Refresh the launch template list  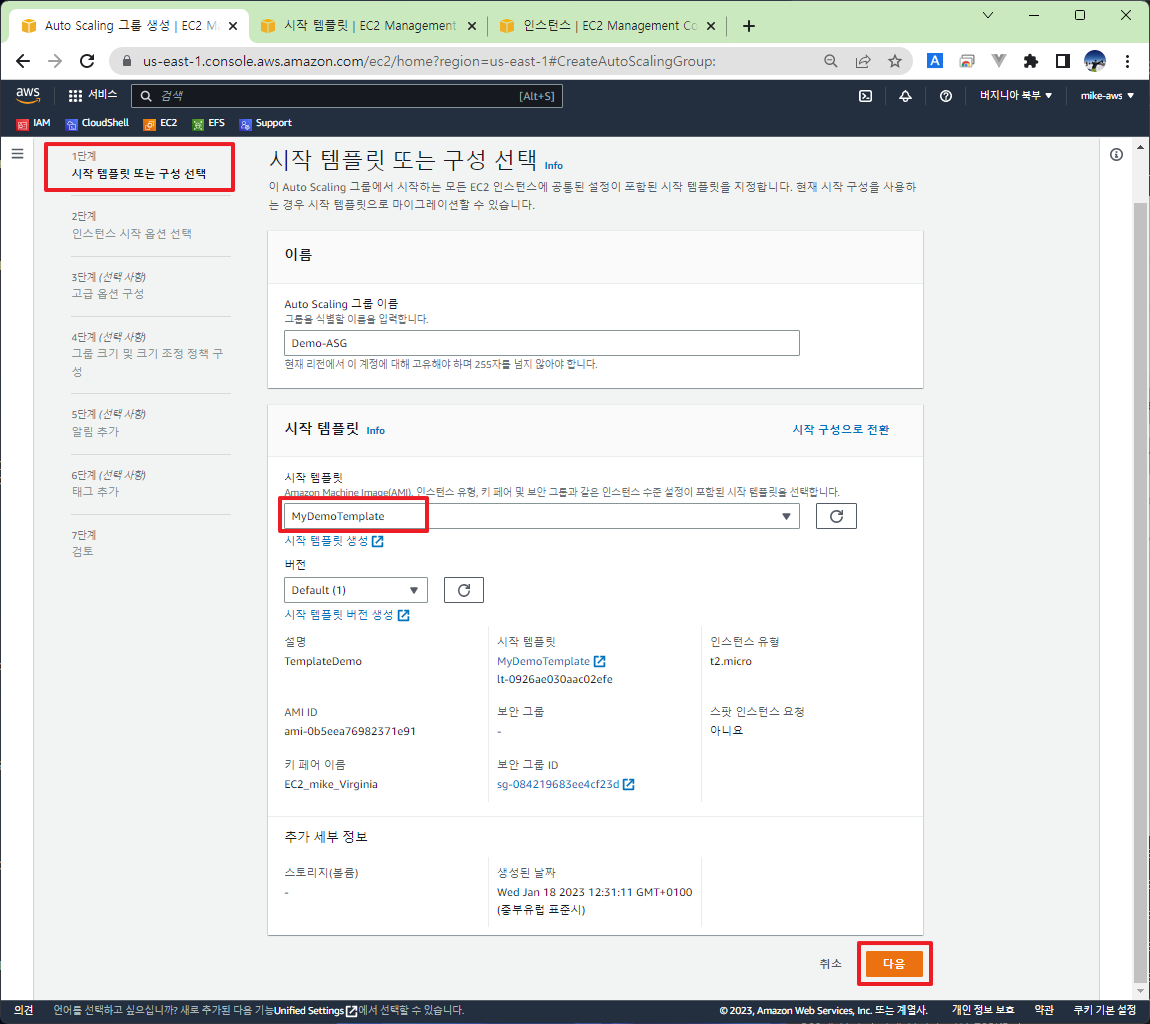click(x=836, y=516)
